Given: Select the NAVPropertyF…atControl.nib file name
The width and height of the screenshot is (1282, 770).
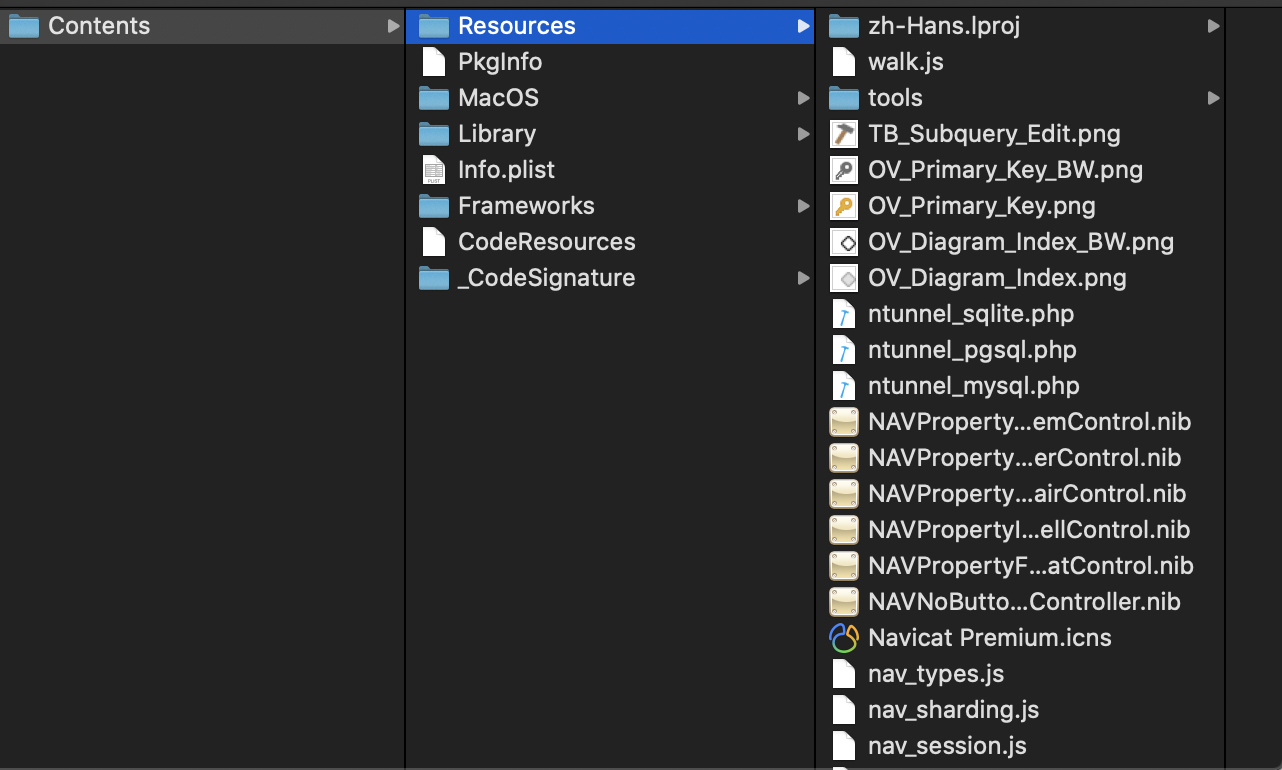Looking at the screenshot, I should 1031,566.
